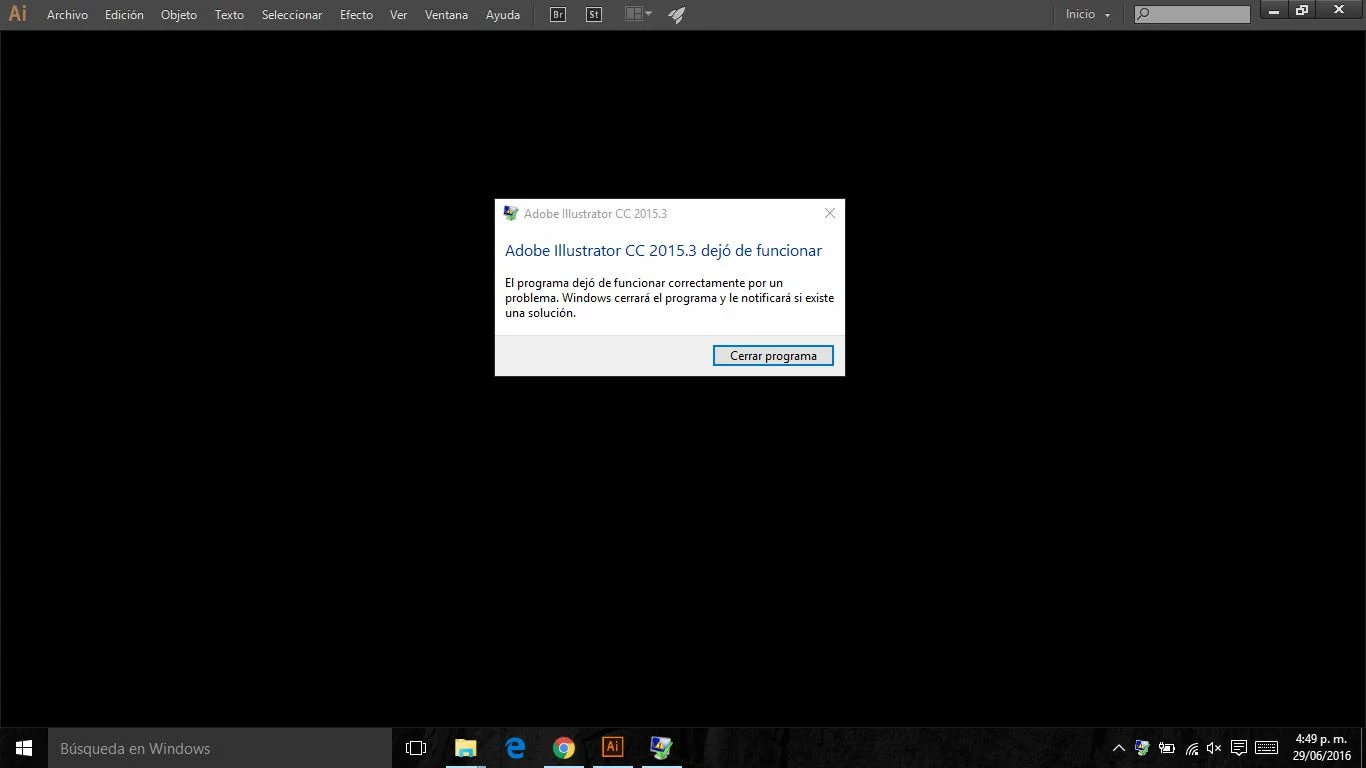Open the Texto menu

(x=229, y=15)
